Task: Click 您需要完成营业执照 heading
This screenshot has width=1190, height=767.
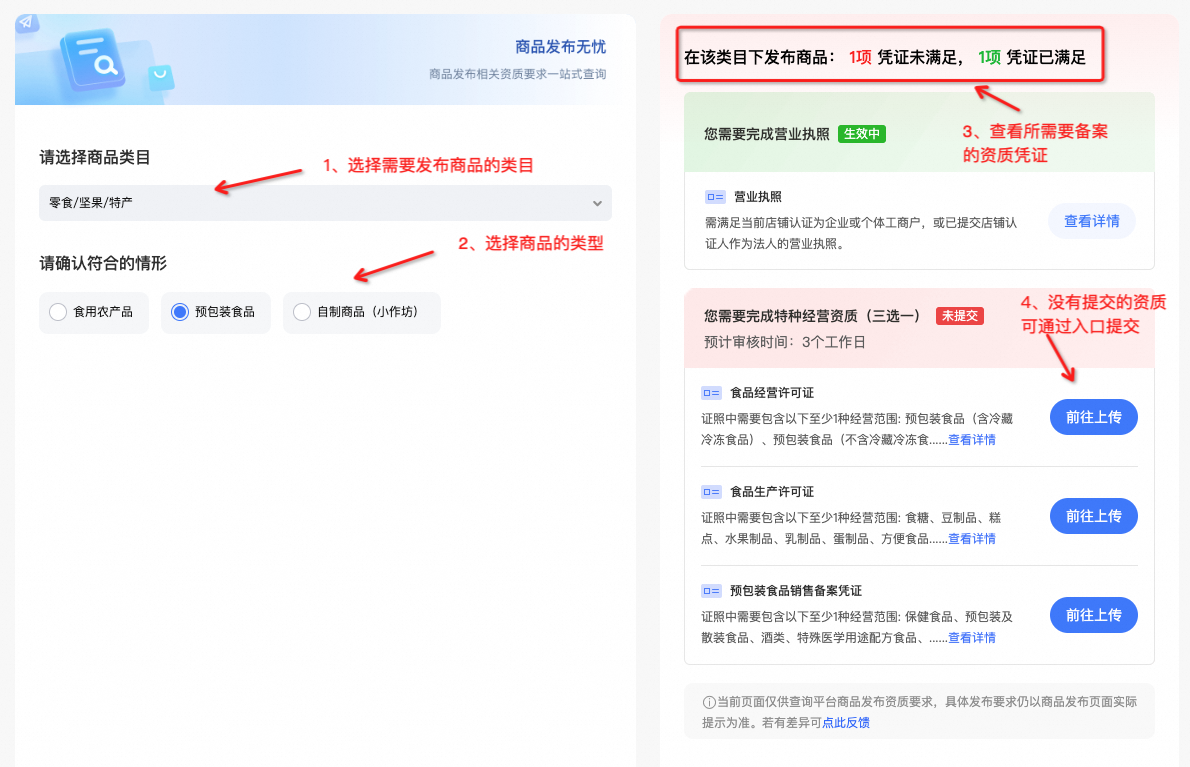Action: pyautogui.click(x=767, y=134)
